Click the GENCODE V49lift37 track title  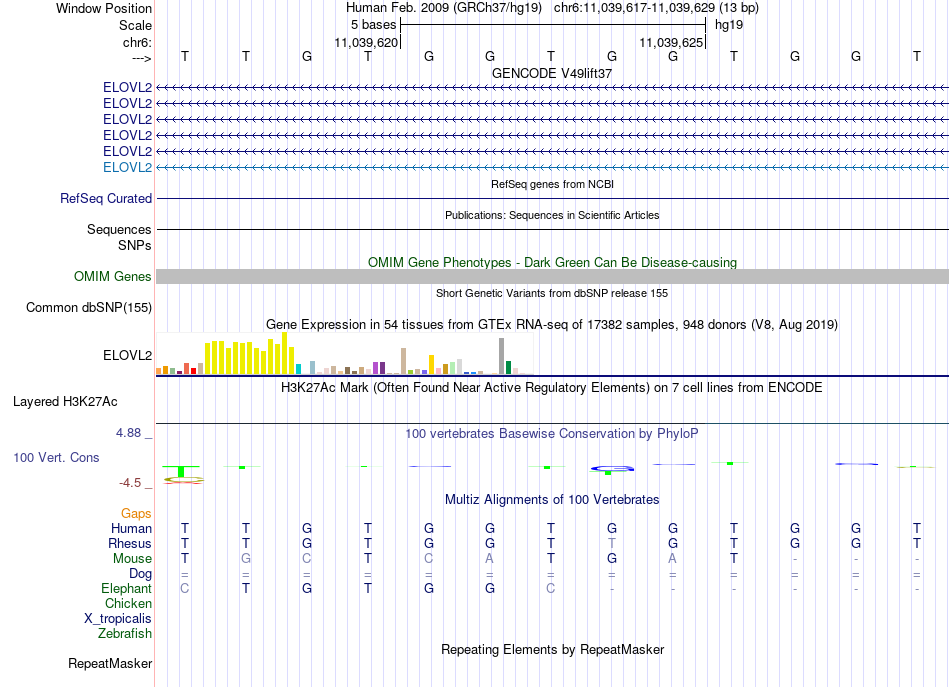pos(552,73)
